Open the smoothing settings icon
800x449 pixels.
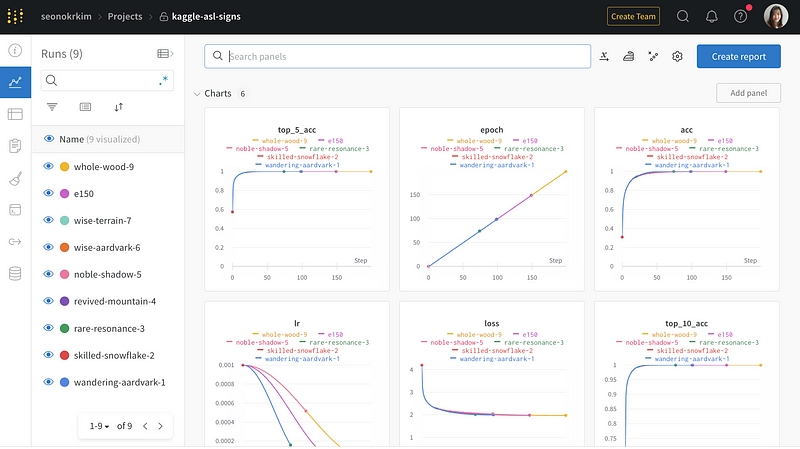(x=629, y=56)
